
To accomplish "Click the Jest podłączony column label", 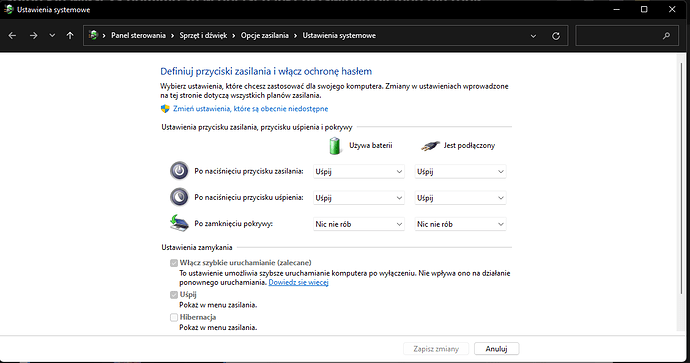I will tap(469, 146).
